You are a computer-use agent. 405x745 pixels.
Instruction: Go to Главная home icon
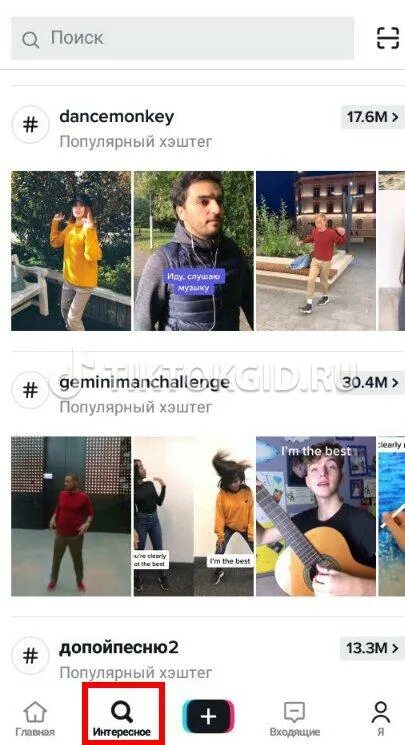tap(35, 719)
